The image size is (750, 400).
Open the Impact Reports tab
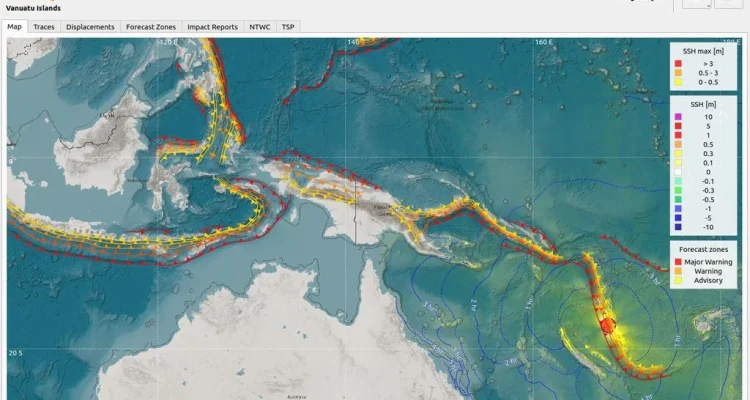pos(212,27)
